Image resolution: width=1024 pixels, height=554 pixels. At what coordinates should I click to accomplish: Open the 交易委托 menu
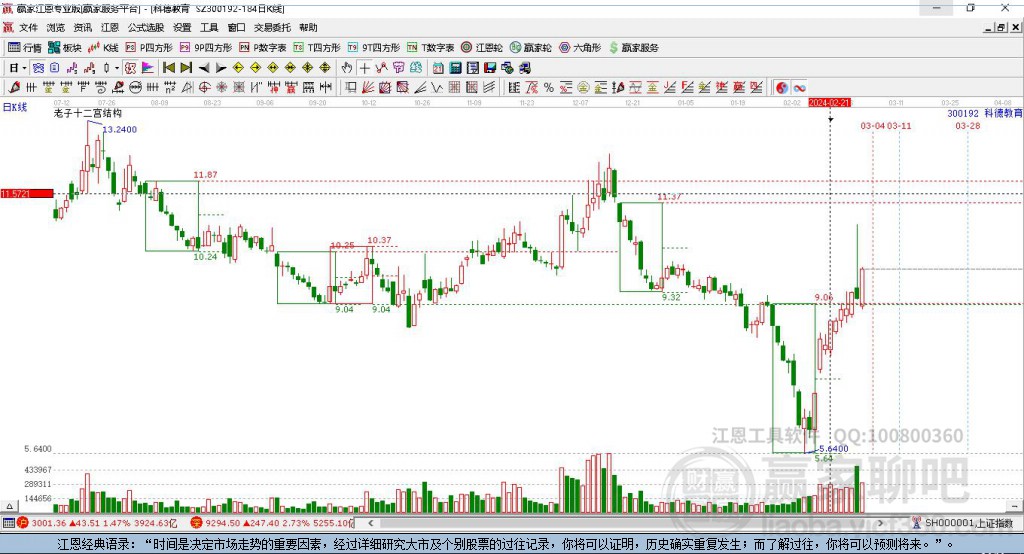click(272, 27)
